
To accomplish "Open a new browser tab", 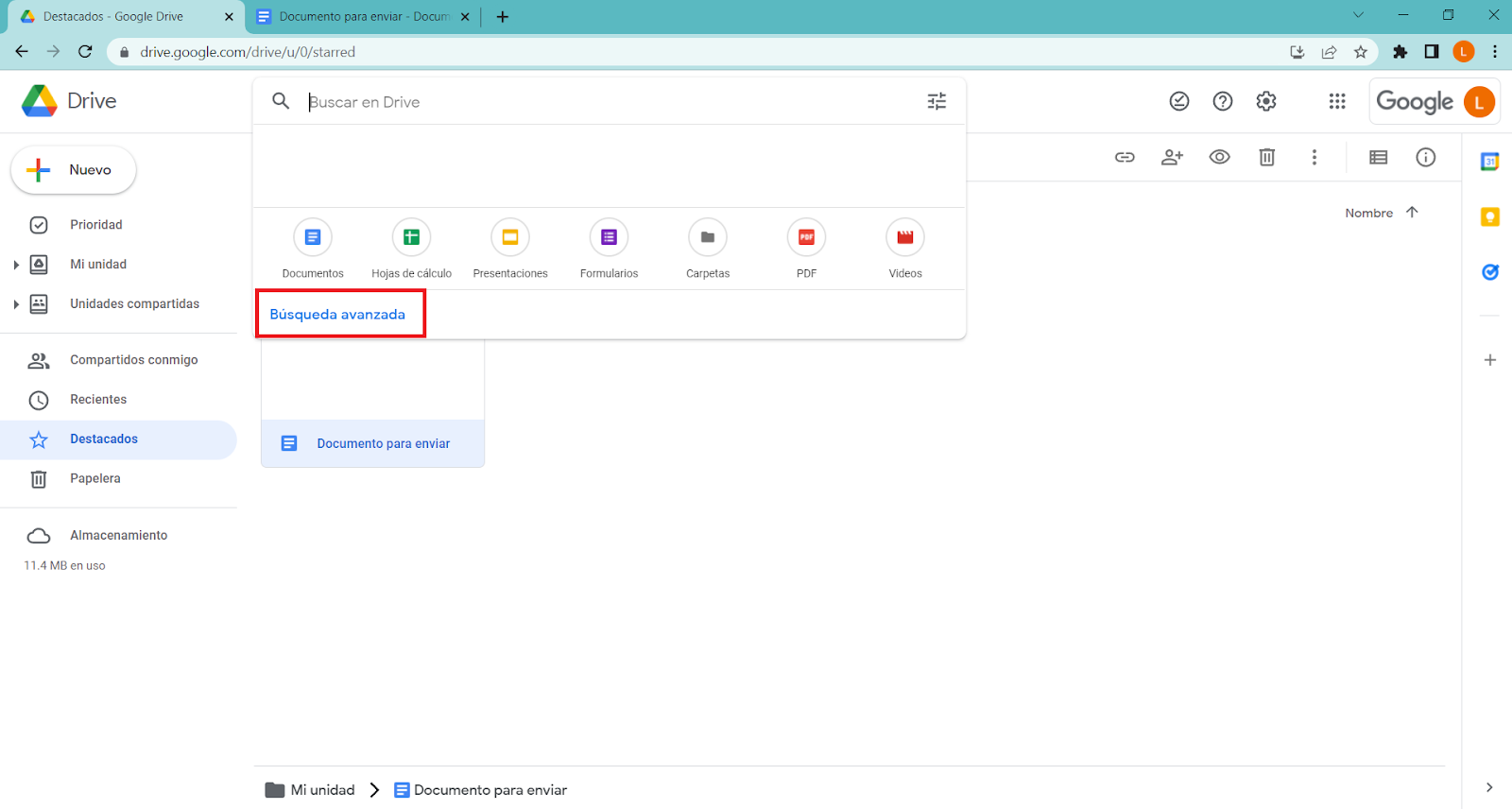I will point(503,17).
